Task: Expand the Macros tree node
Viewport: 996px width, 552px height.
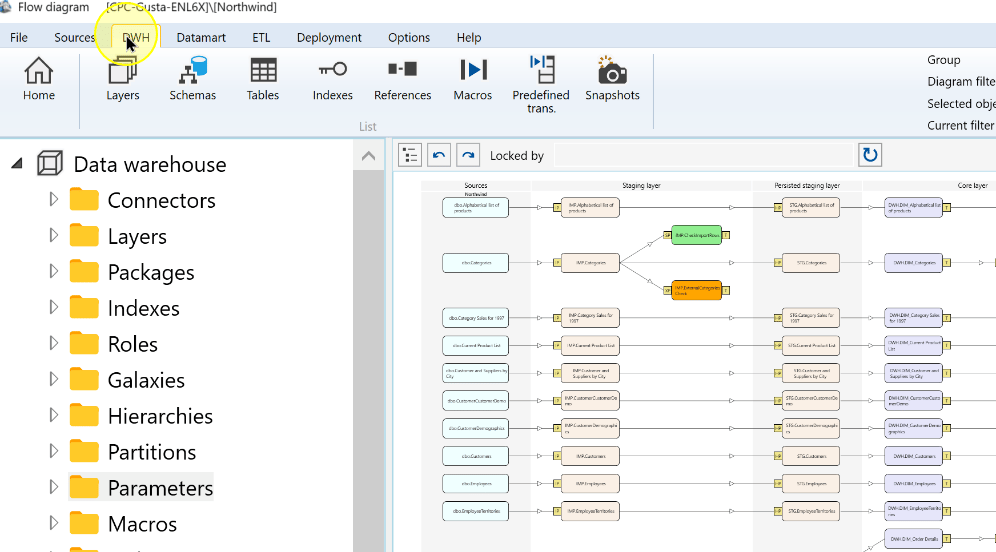Action: 53,523
